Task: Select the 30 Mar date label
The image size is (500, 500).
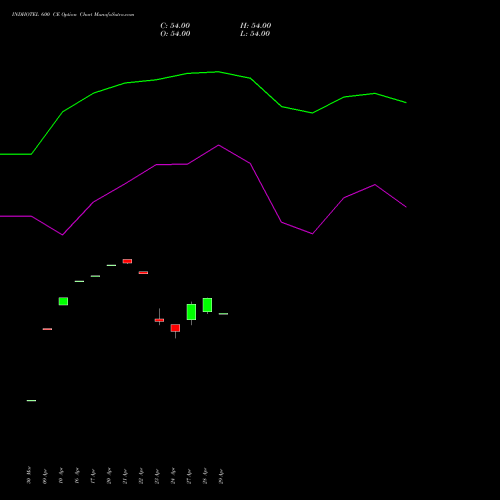Action: (29, 475)
